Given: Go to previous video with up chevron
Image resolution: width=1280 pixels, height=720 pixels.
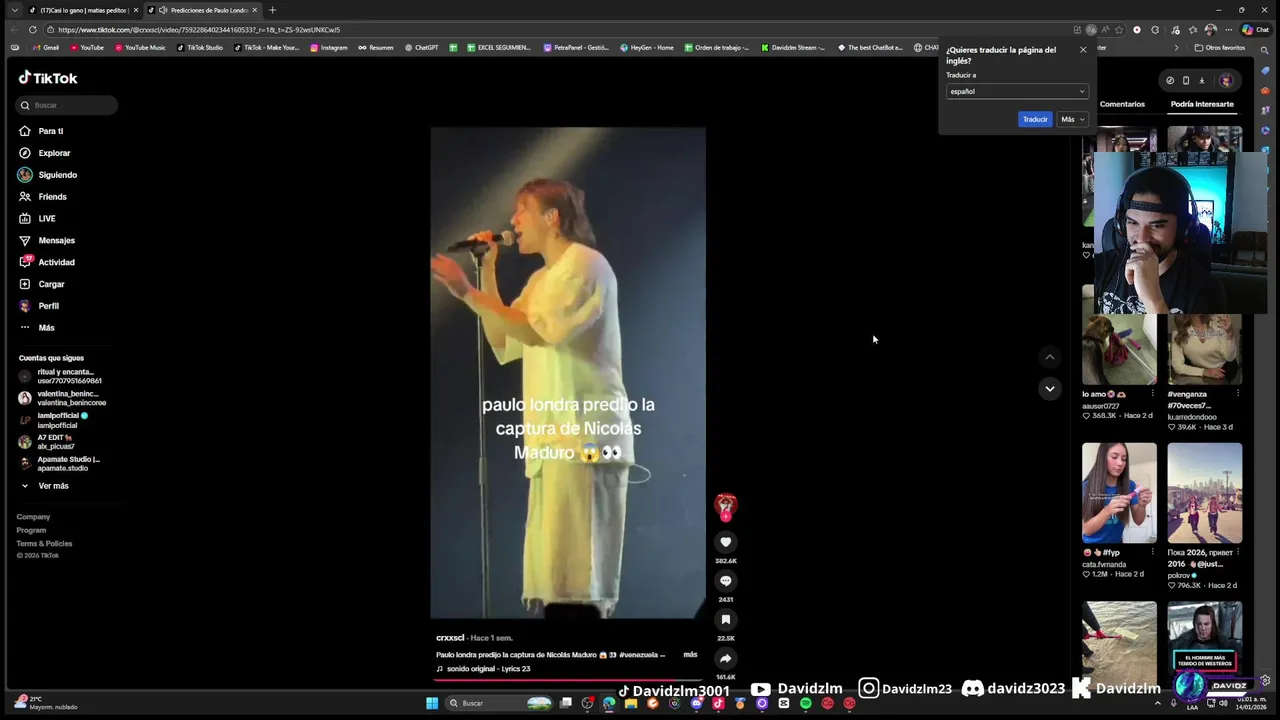Looking at the screenshot, I should pos(1049,357).
